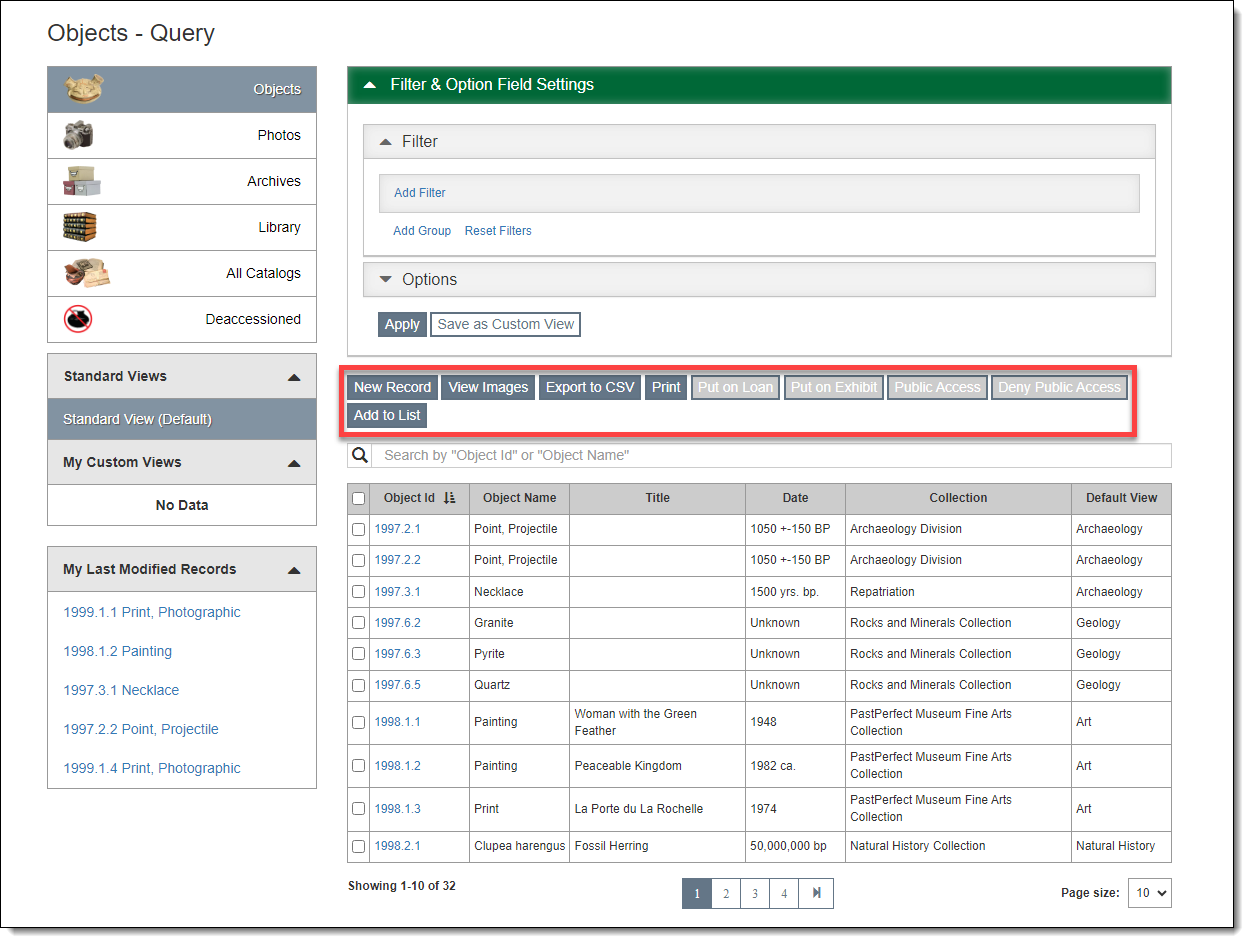Toggle the select-all header checkbox
The height and width of the screenshot is (943, 1249).
pyautogui.click(x=359, y=498)
